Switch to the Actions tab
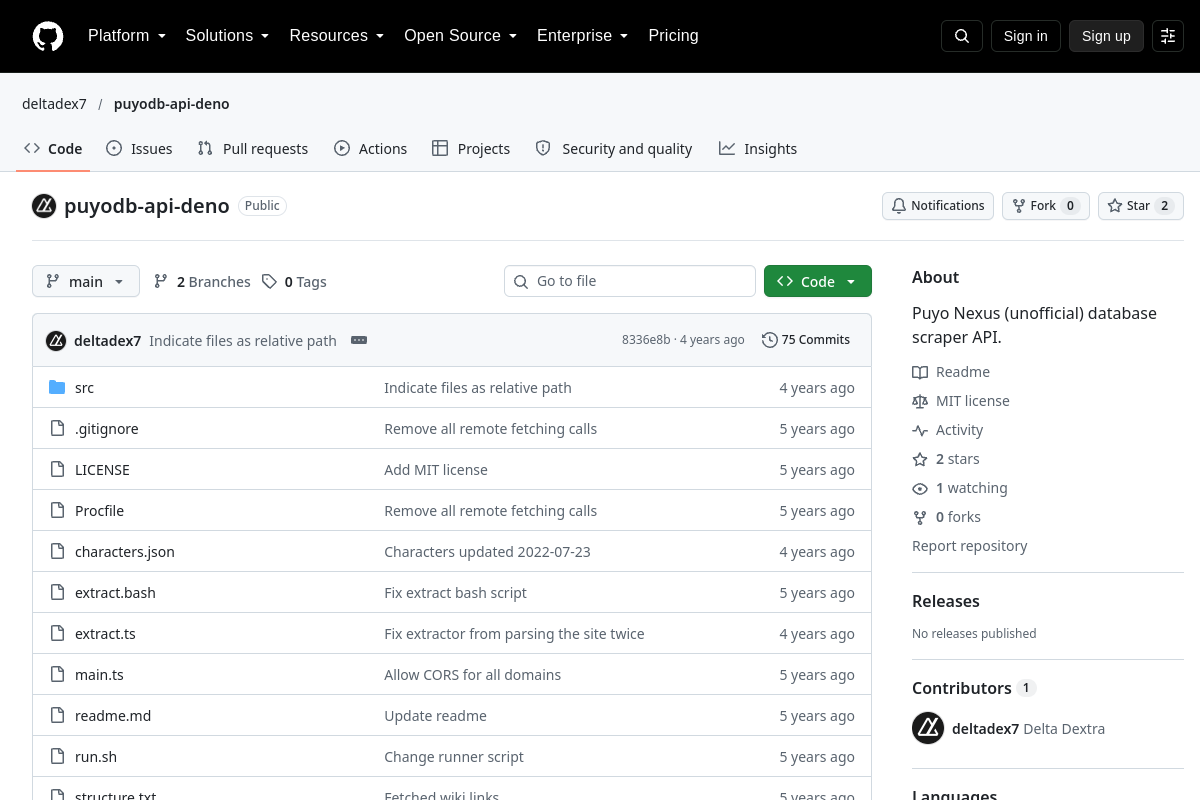 pyautogui.click(x=370, y=149)
